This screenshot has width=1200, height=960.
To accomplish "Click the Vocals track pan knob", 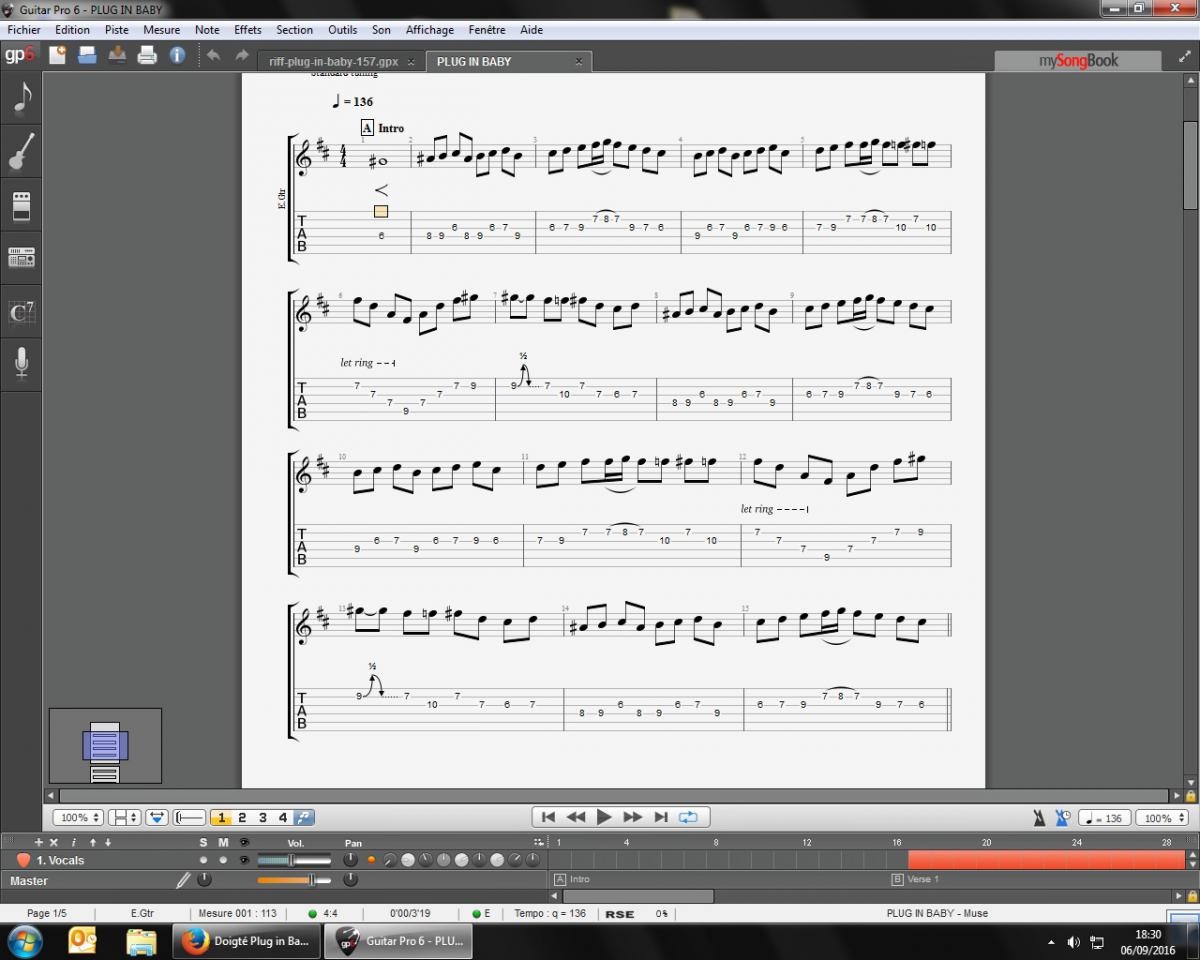I will pos(350,860).
